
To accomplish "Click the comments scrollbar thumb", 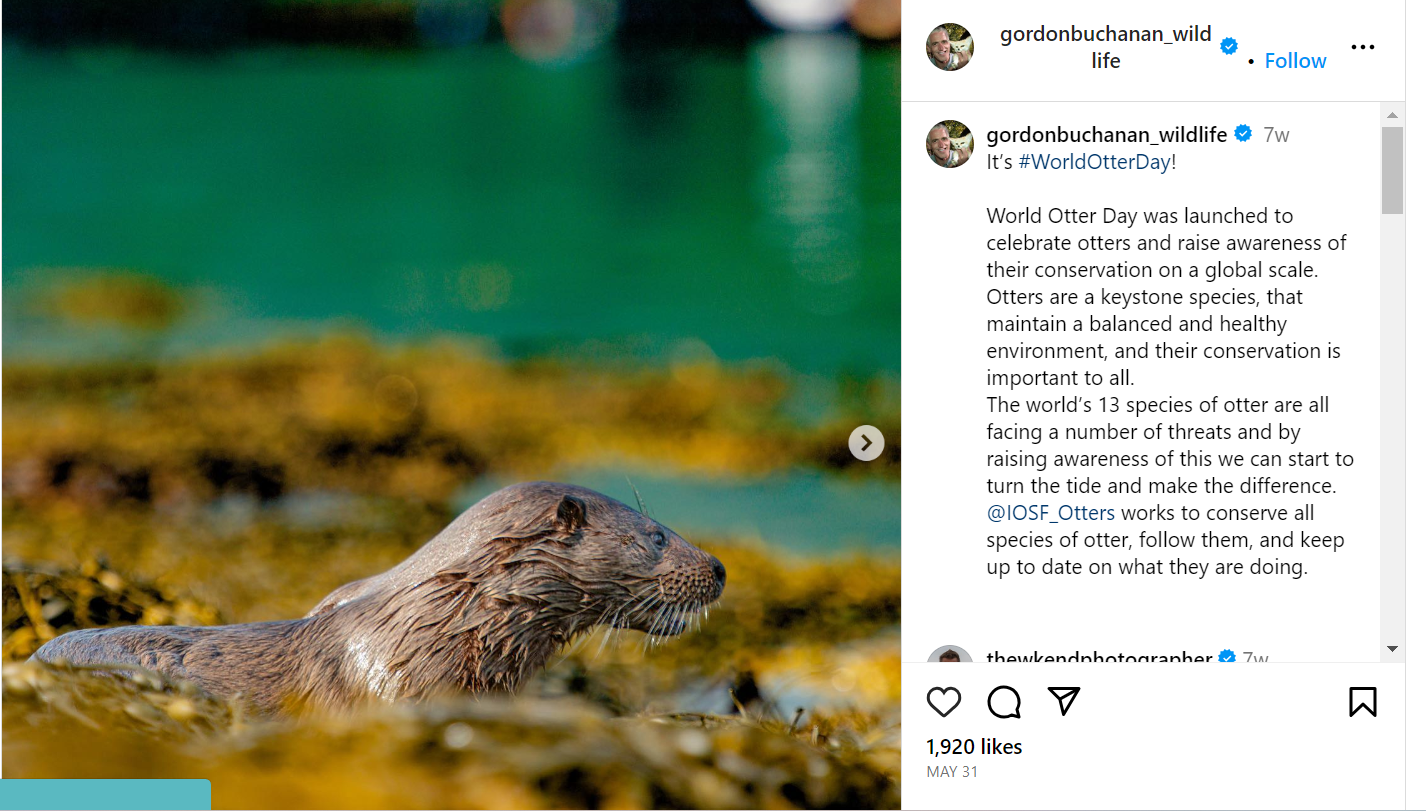I will [x=1392, y=170].
